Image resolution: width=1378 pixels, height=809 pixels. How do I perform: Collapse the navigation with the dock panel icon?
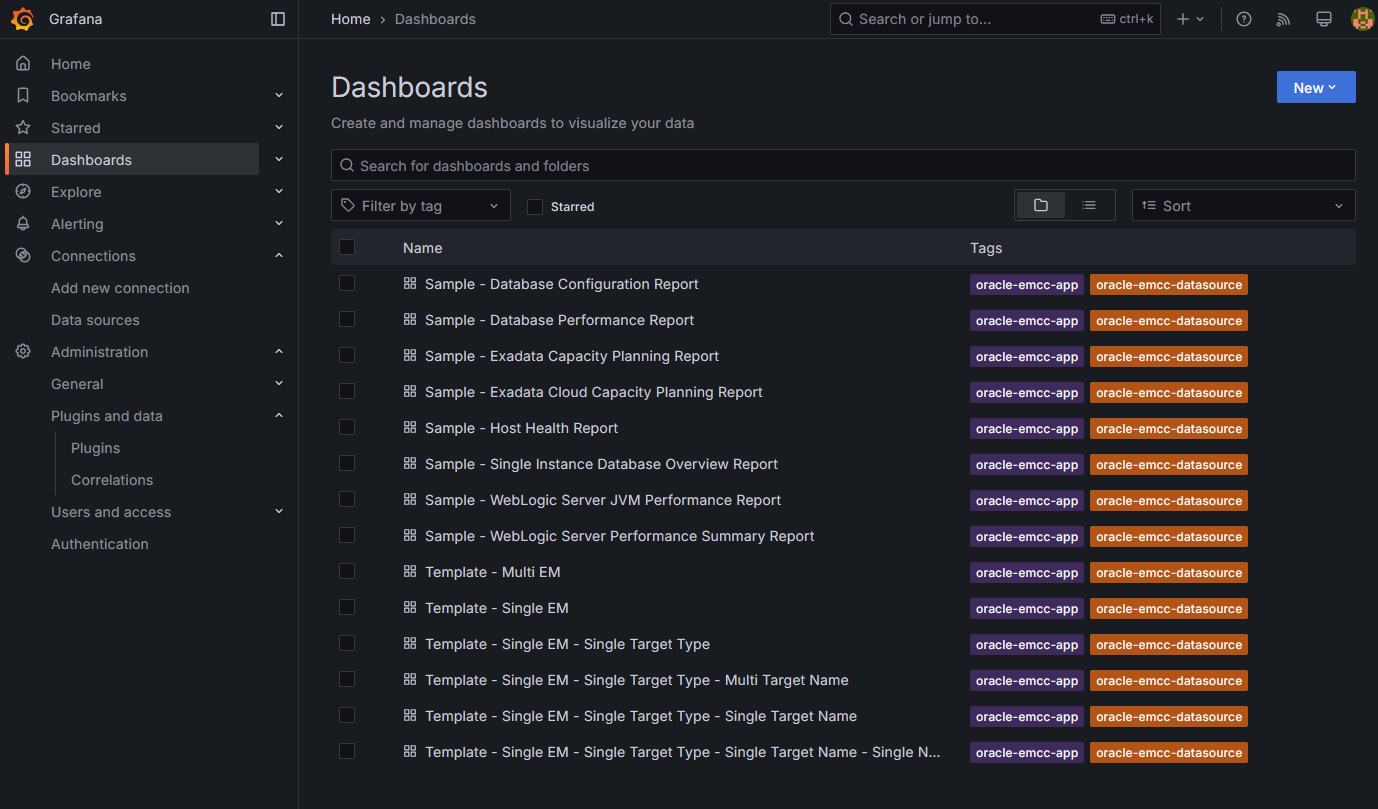(x=277, y=18)
